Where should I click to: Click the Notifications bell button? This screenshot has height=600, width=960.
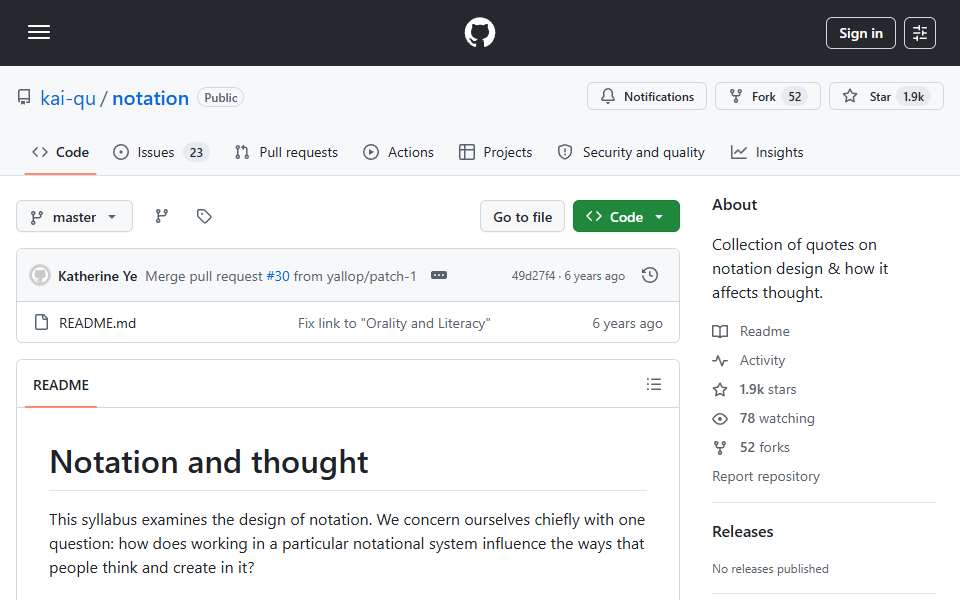[647, 97]
